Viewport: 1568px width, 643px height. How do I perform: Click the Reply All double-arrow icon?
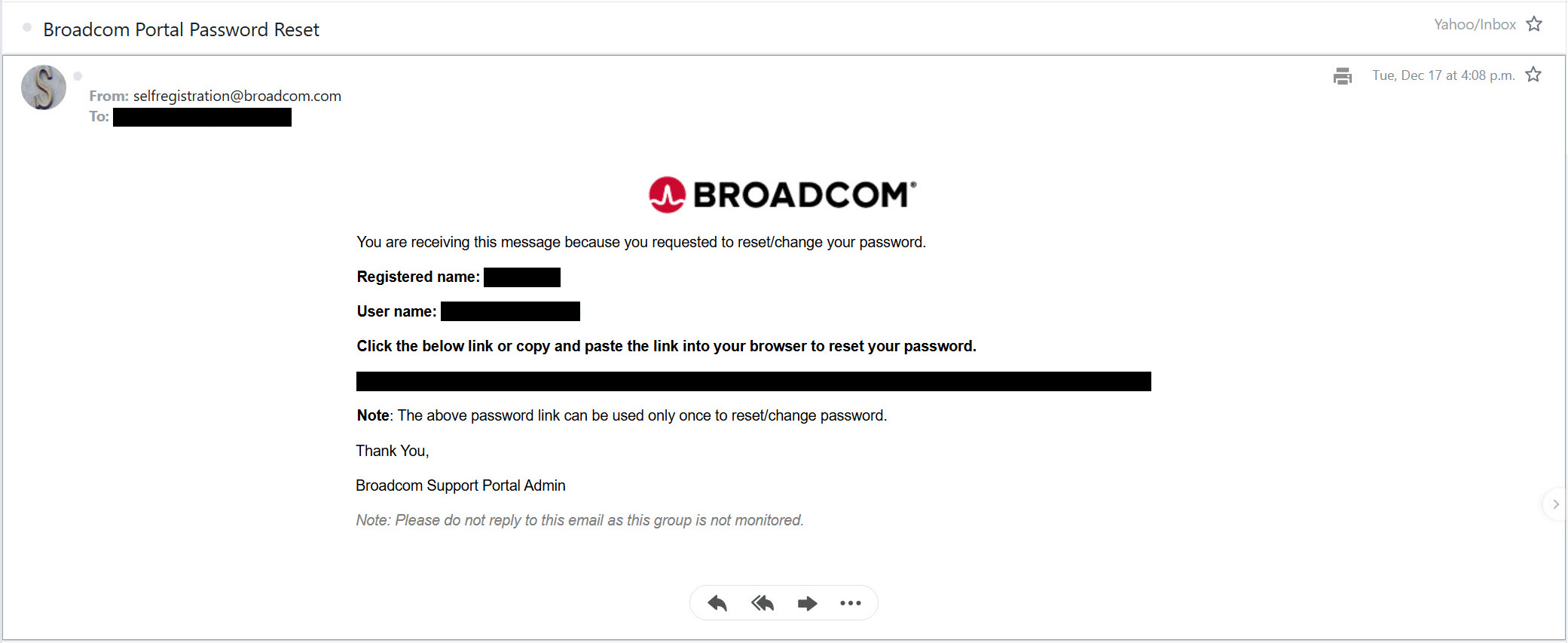(x=763, y=603)
